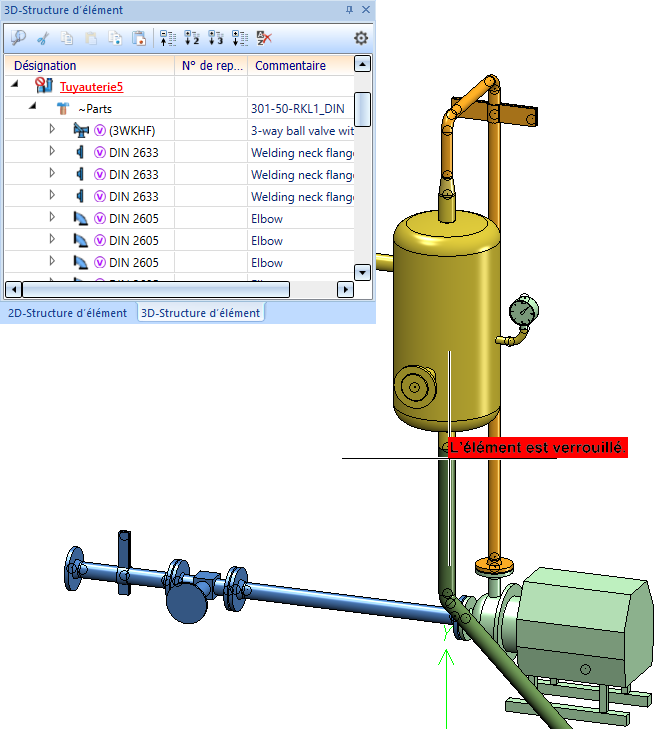Click the search magnifier icon in toolbar

[19, 38]
